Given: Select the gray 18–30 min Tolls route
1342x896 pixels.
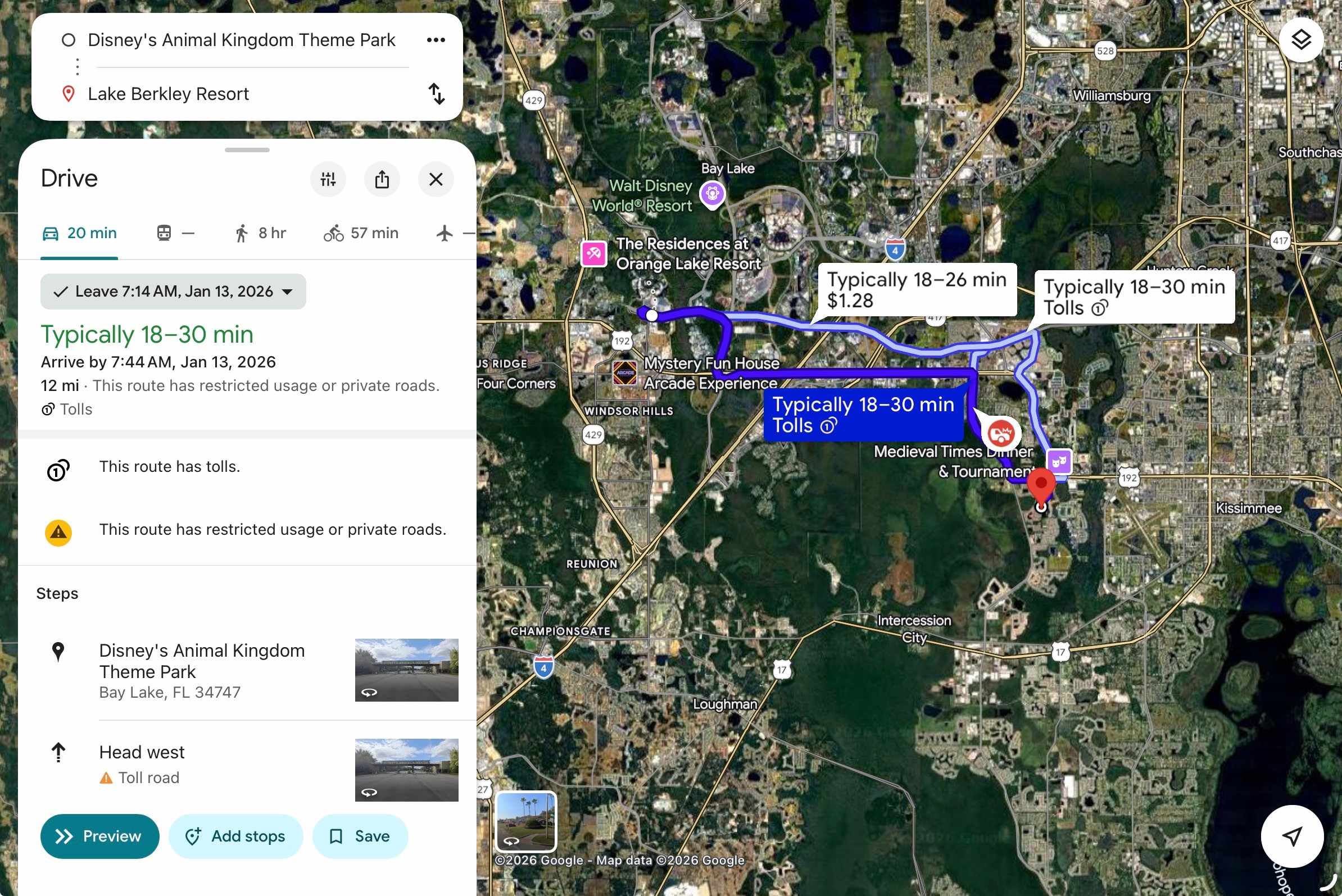Looking at the screenshot, I should [1134, 297].
